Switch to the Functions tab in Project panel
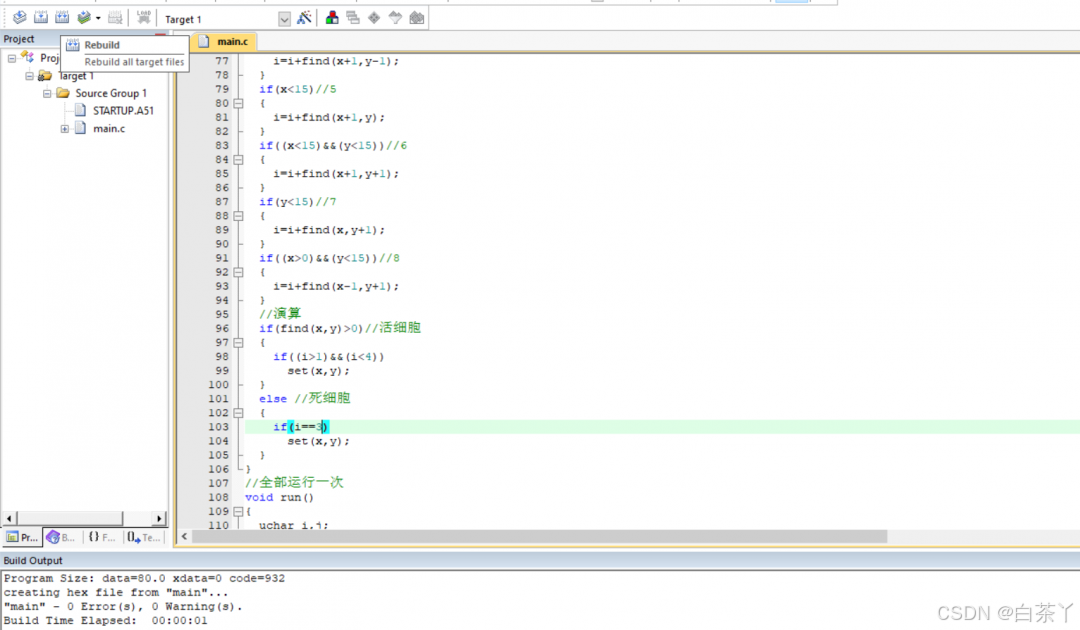The height and width of the screenshot is (630, 1080). (x=100, y=537)
